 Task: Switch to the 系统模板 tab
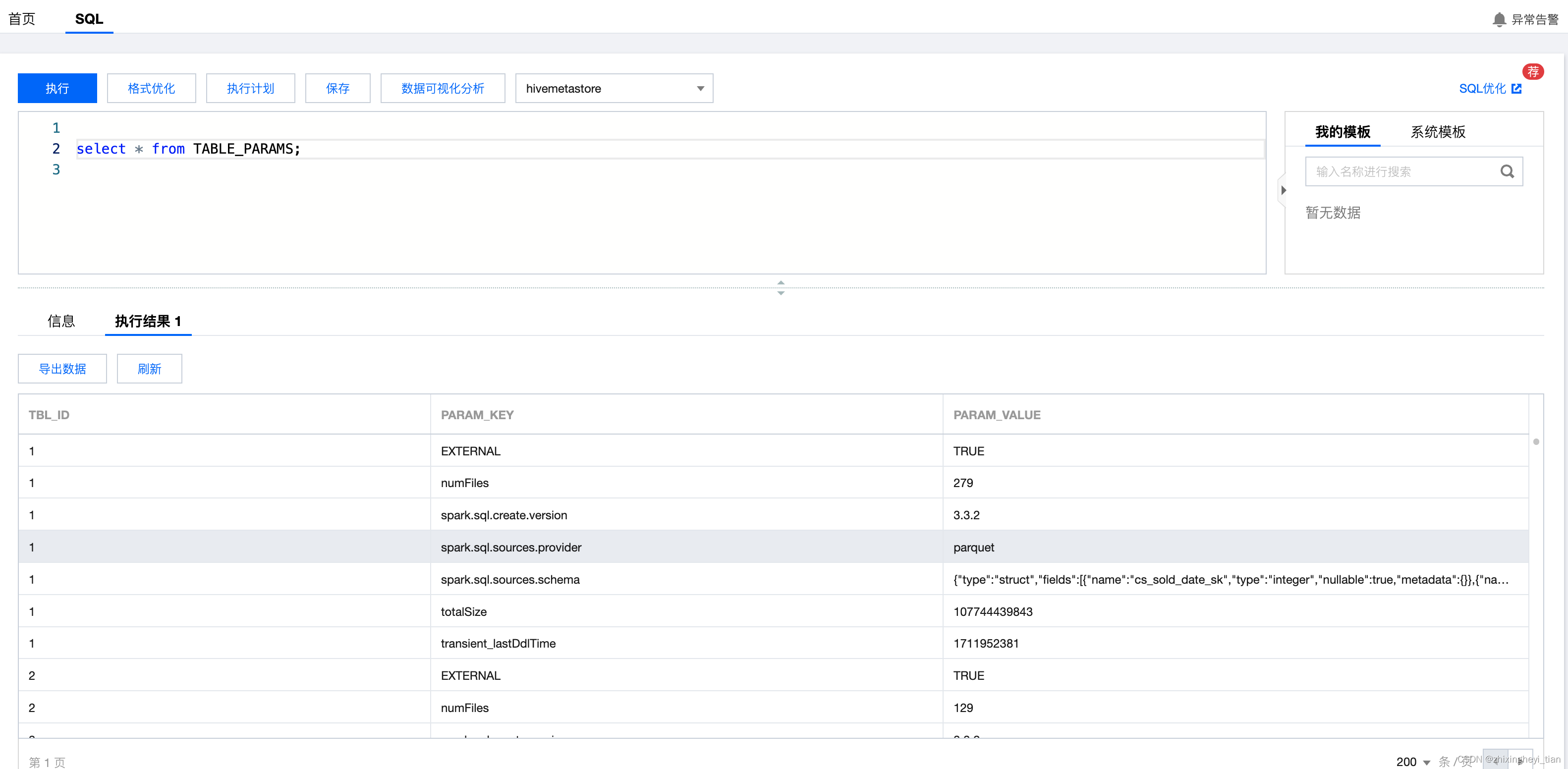pos(1438,132)
